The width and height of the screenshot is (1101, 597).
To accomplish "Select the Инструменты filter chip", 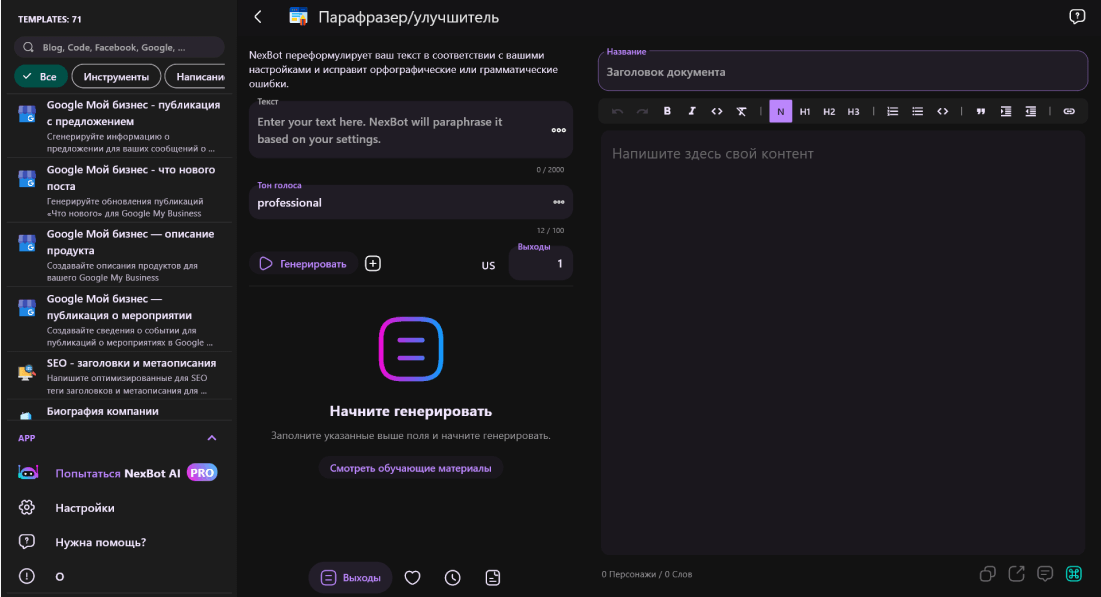I will click(x=116, y=77).
